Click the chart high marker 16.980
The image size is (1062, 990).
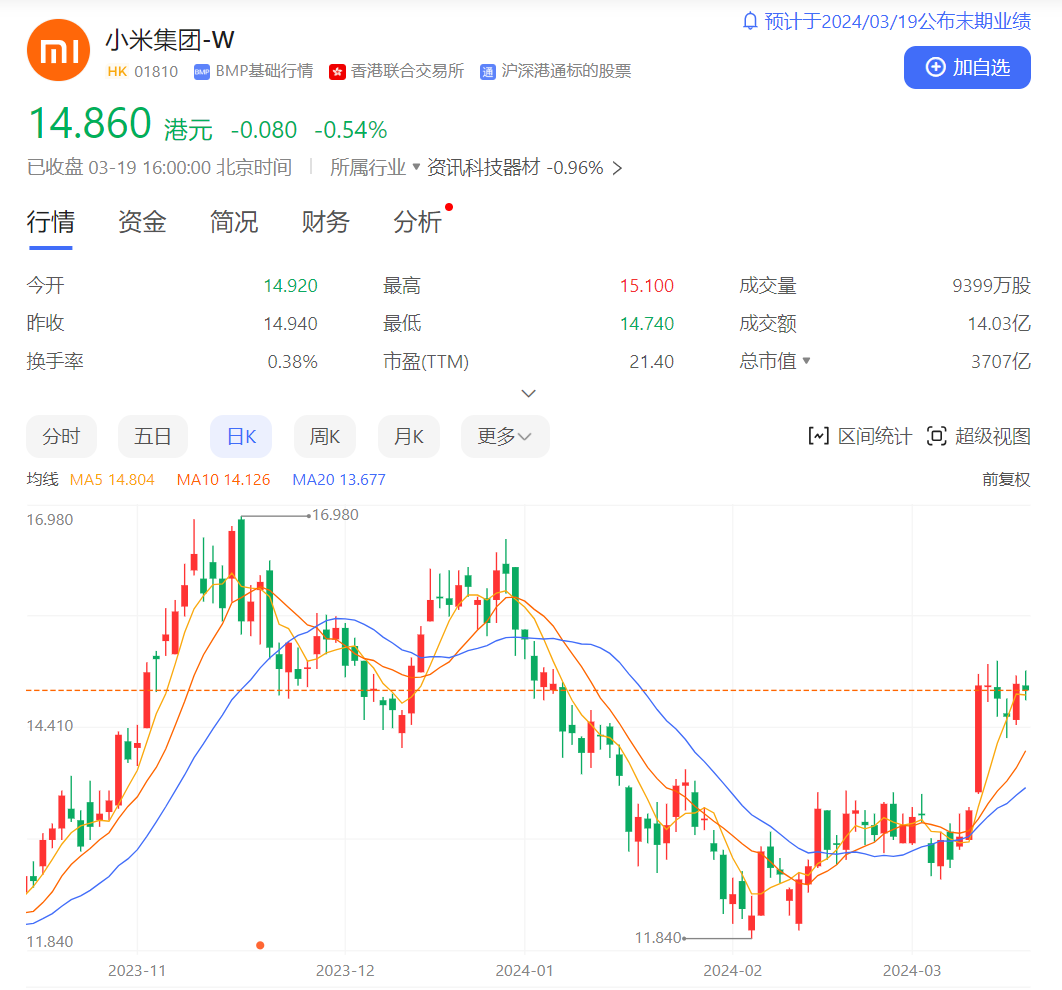coord(335,515)
